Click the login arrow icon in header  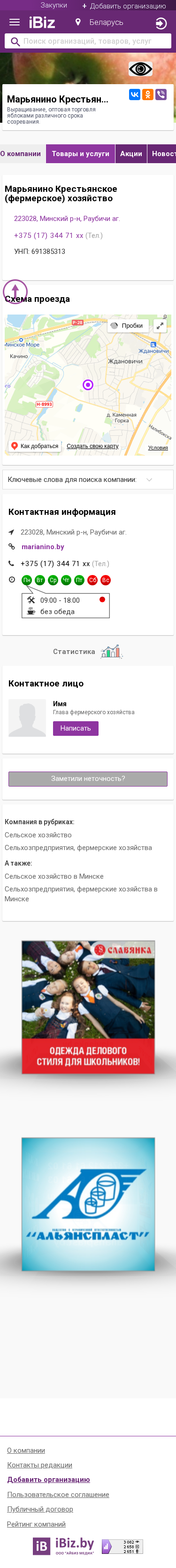click(x=161, y=23)
